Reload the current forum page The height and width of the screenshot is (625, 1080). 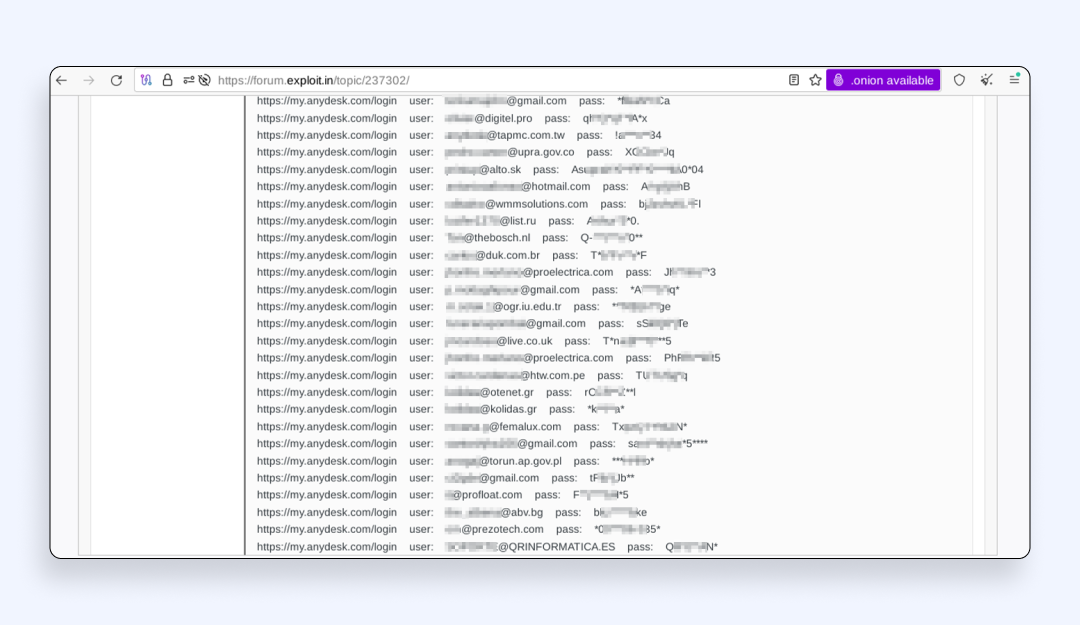point(116,80)
